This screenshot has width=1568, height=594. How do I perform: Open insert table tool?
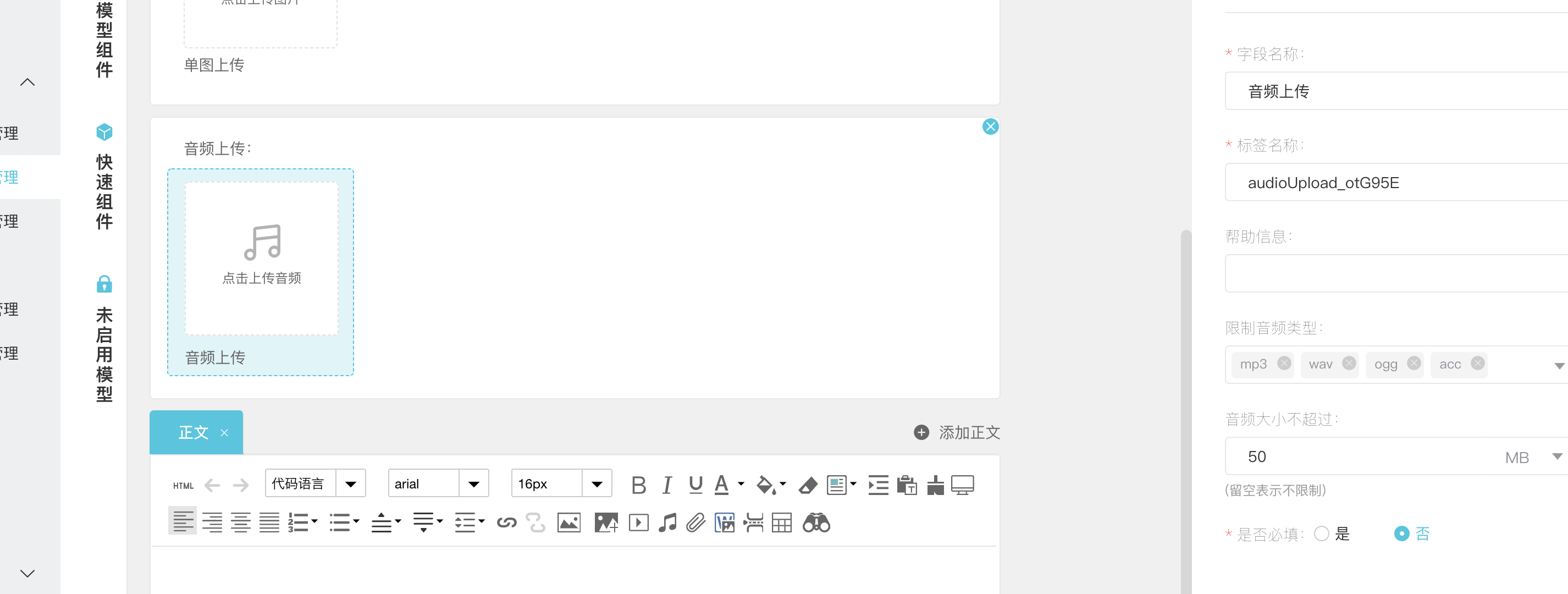coord(782,522)
